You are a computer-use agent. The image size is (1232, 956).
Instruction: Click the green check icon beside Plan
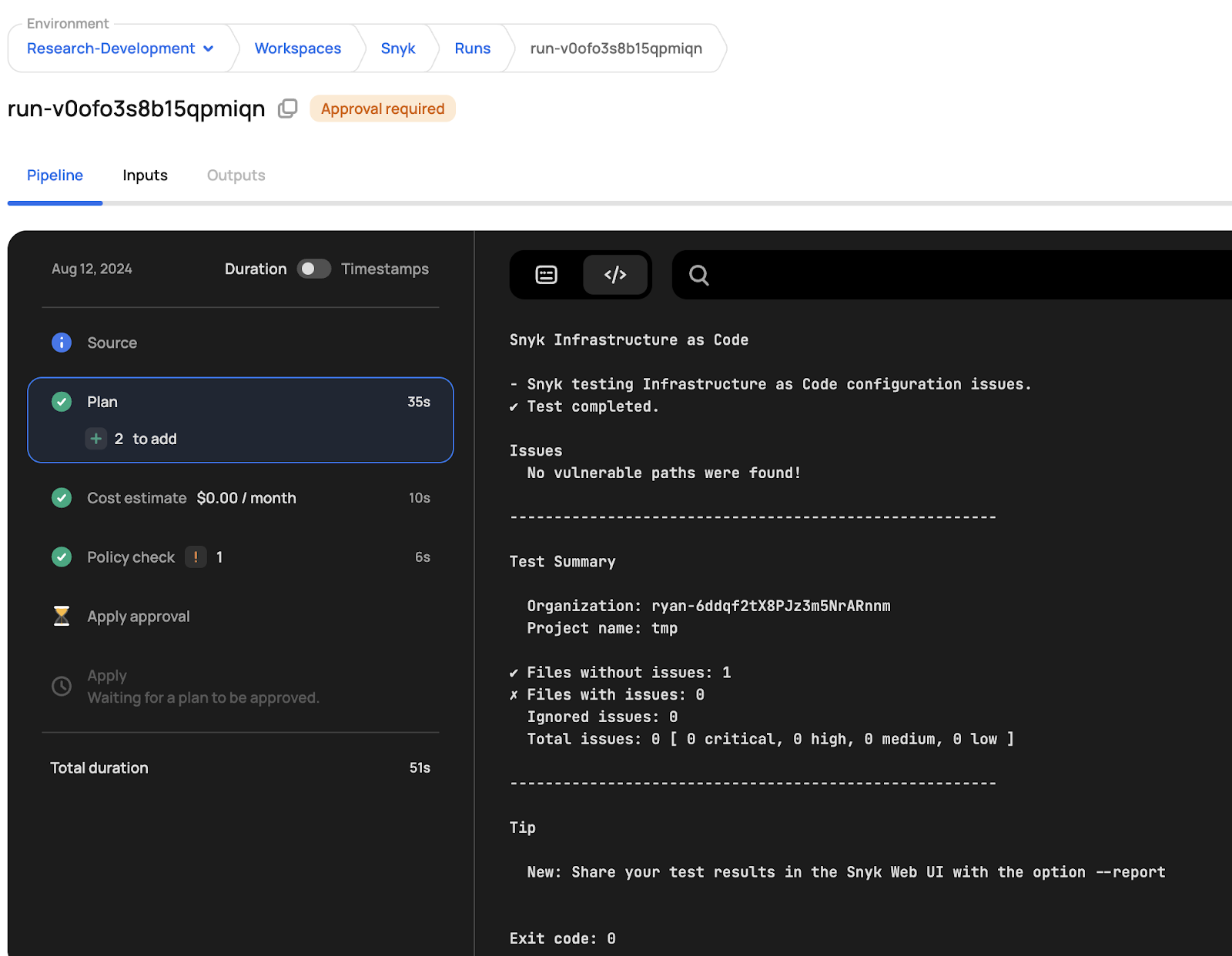tap(62, 402)
